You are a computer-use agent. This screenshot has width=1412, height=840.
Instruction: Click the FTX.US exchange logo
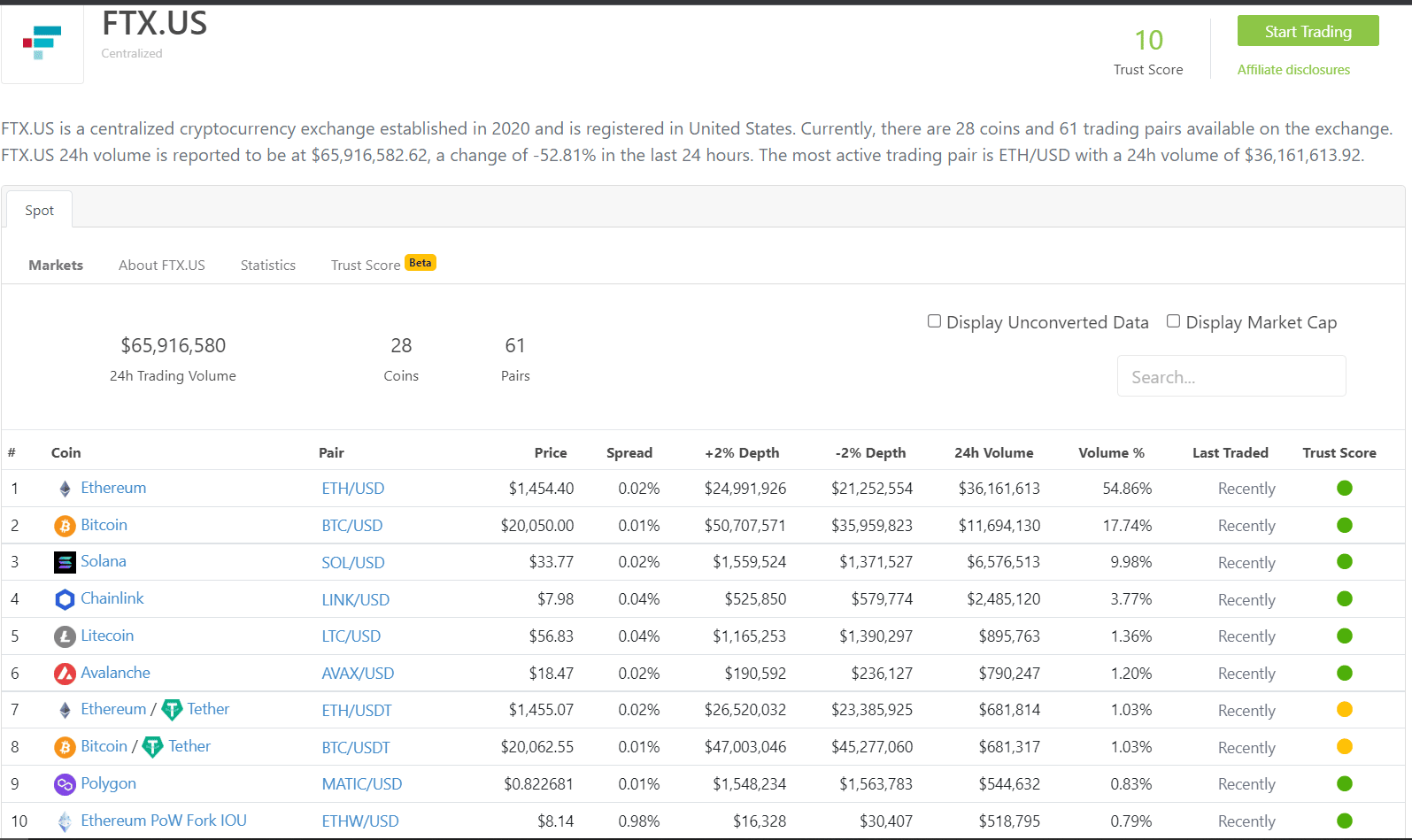click(x=42, y=42)
